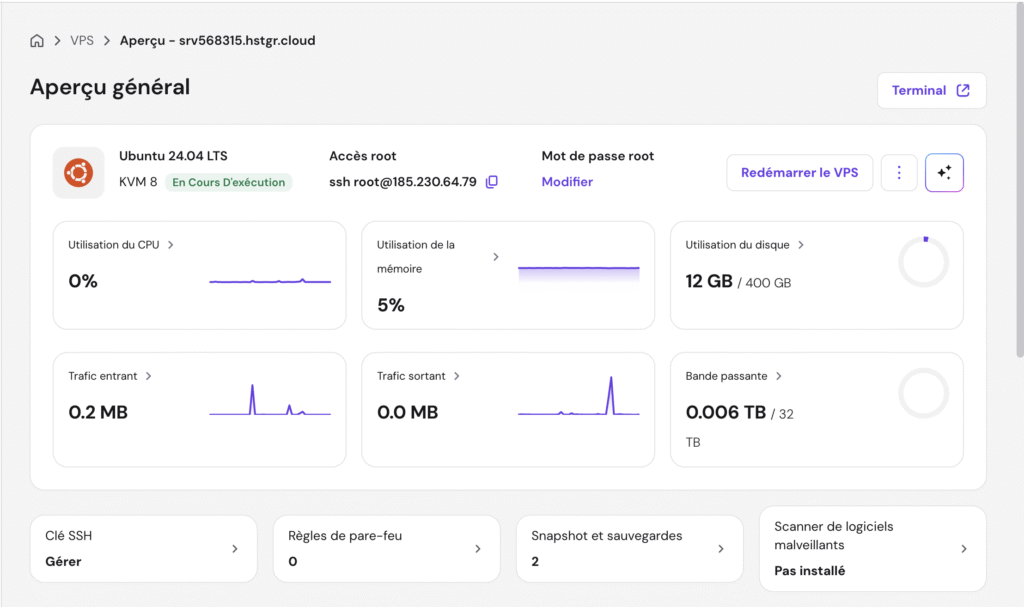Open the Clé SSH management card
The height and width of the screenshot is (607, 1024).
coord(143,548)
